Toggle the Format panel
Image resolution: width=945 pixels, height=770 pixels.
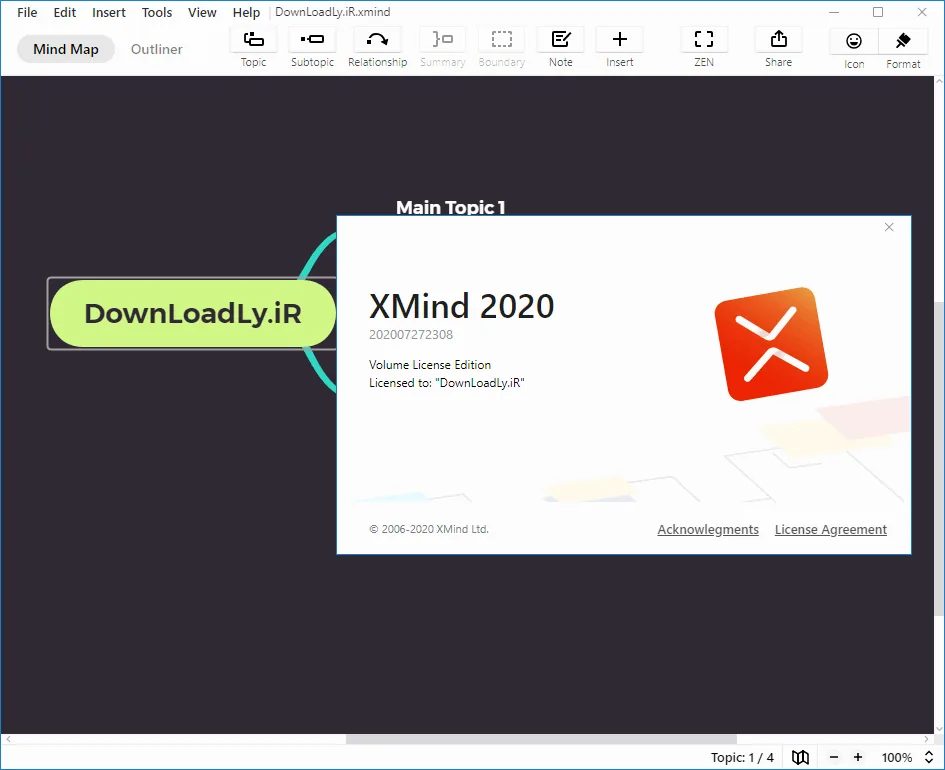click(903, 49)
